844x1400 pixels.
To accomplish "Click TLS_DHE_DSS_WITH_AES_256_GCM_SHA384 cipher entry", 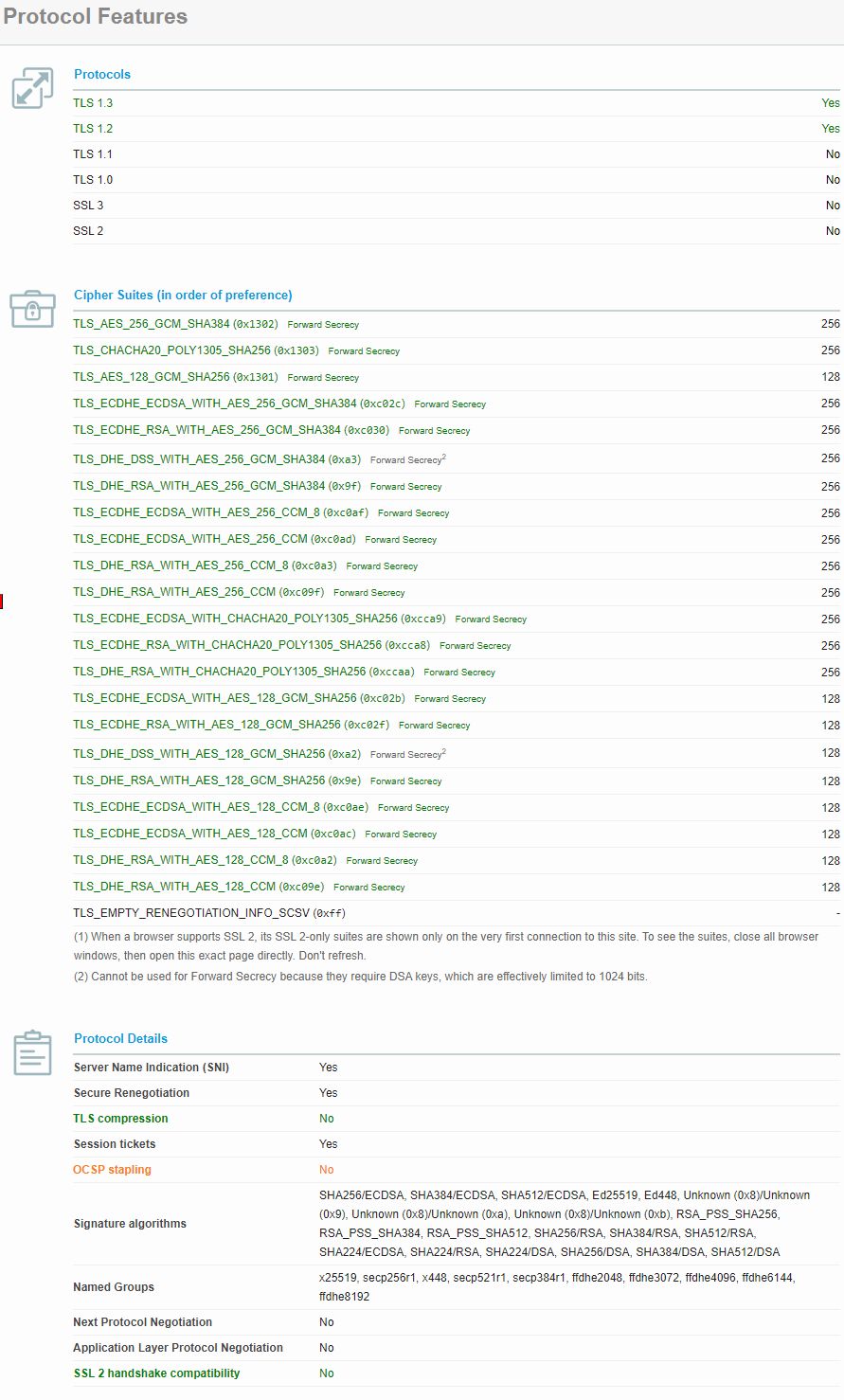I will click(x=216, y=459).
